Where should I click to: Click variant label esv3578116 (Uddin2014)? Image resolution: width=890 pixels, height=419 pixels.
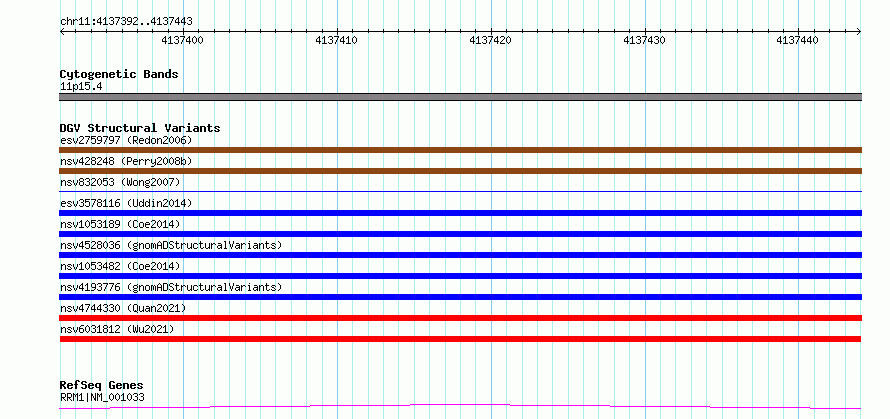pos(126,203)
